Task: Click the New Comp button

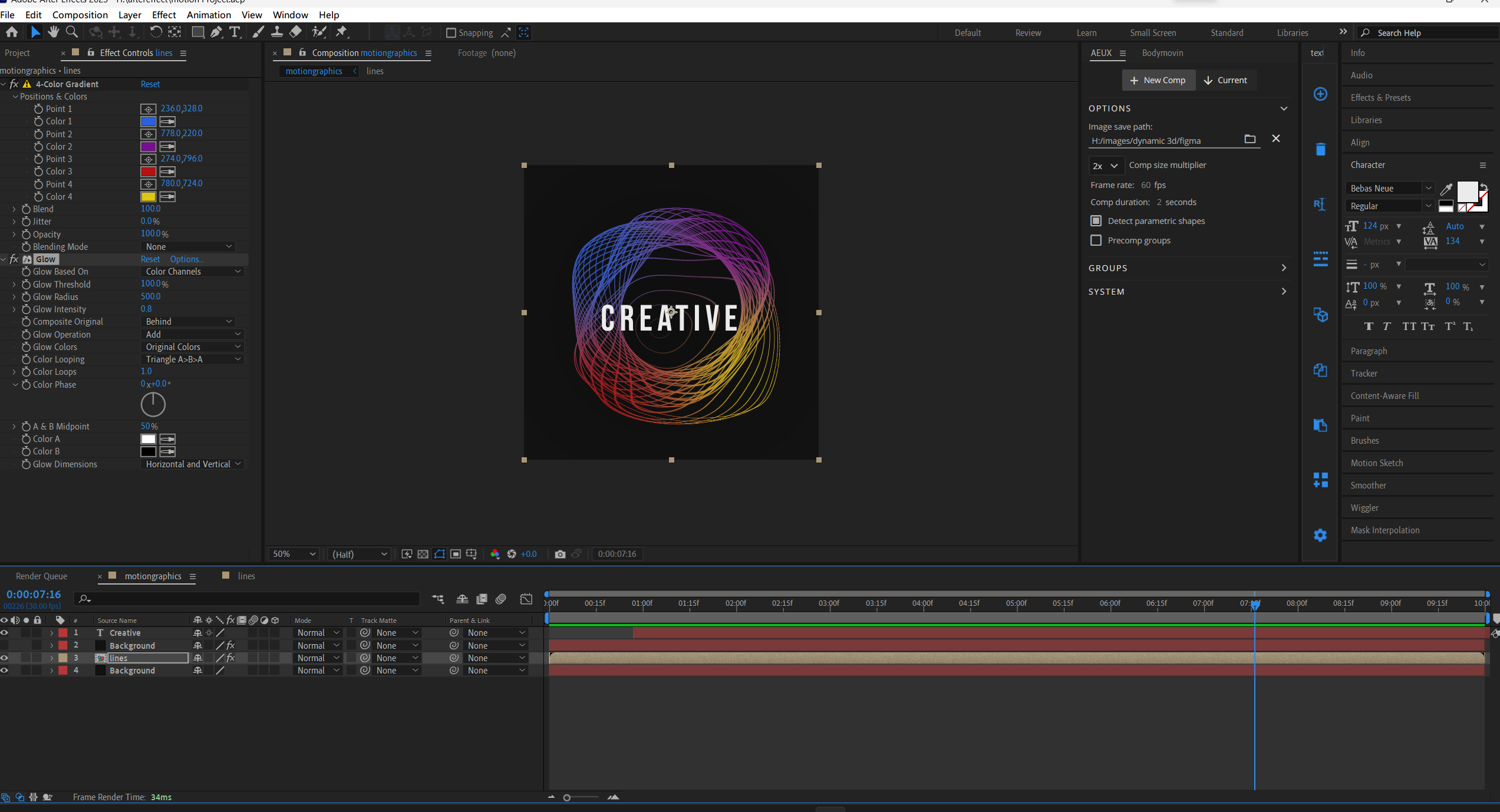Action: 1158,80
